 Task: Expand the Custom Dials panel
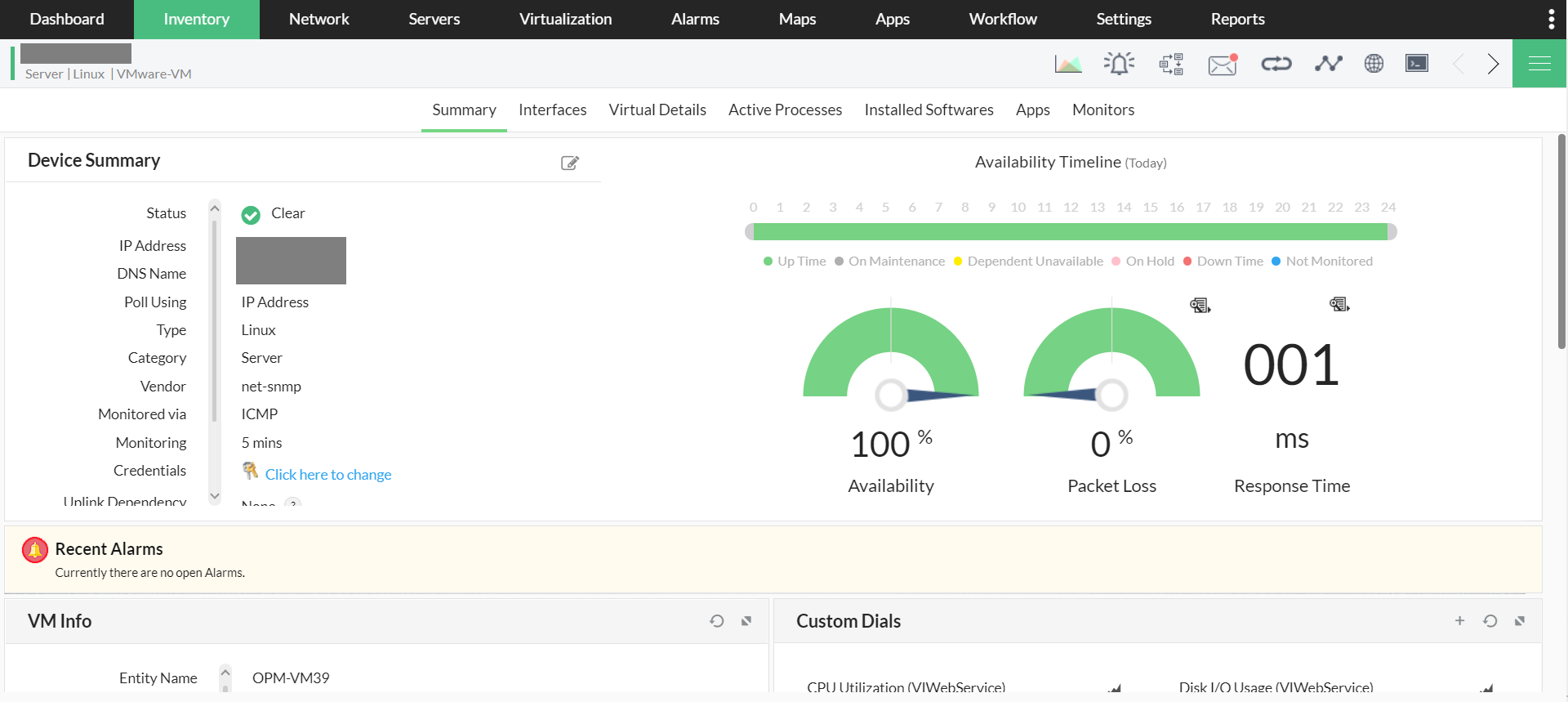(x=1519, y=621)
